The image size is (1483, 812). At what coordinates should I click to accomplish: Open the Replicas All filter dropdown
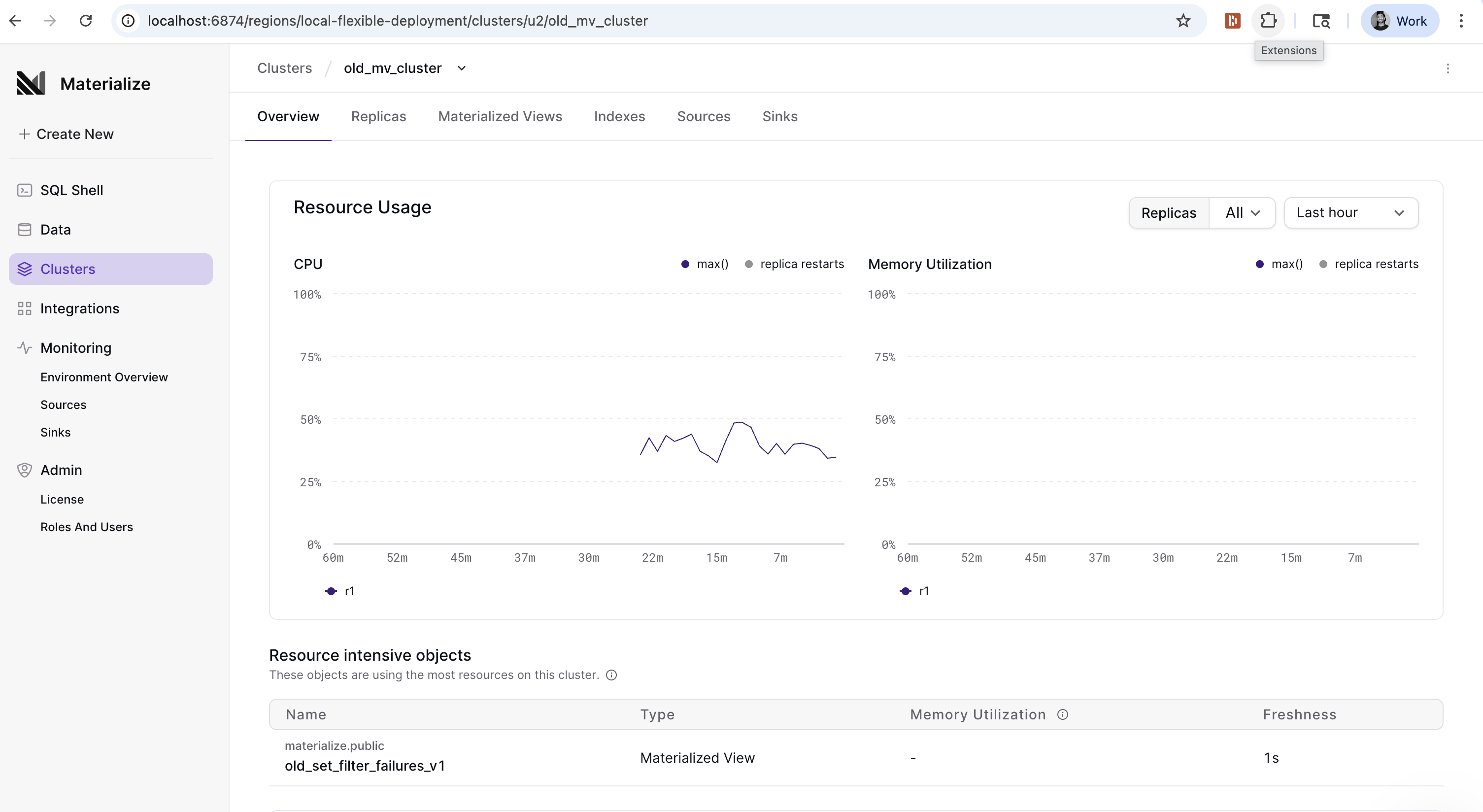1243,213
